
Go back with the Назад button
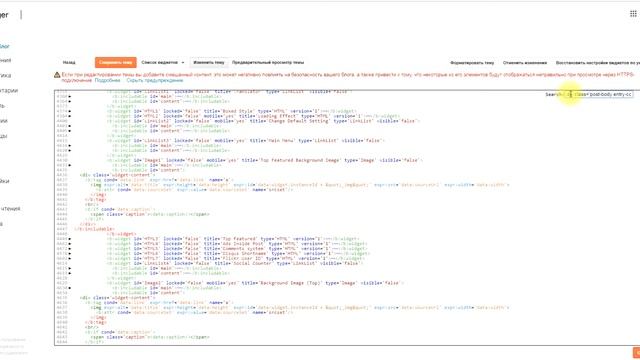[69, 62]
